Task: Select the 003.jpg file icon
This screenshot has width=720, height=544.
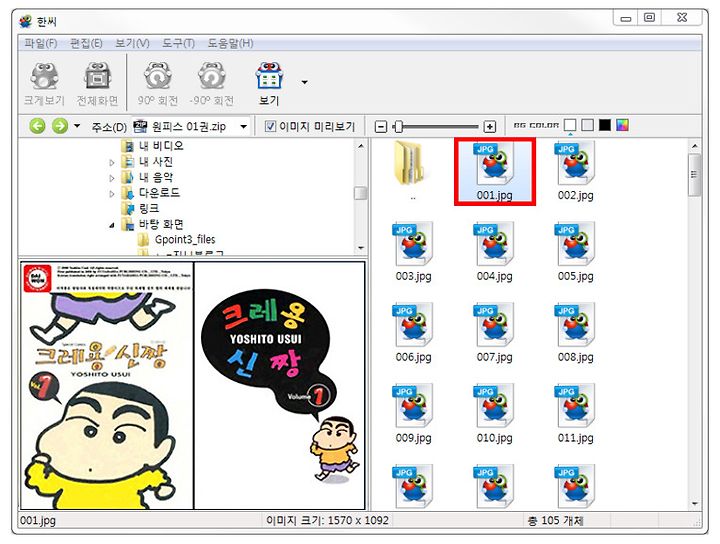Action: point(413,244)
